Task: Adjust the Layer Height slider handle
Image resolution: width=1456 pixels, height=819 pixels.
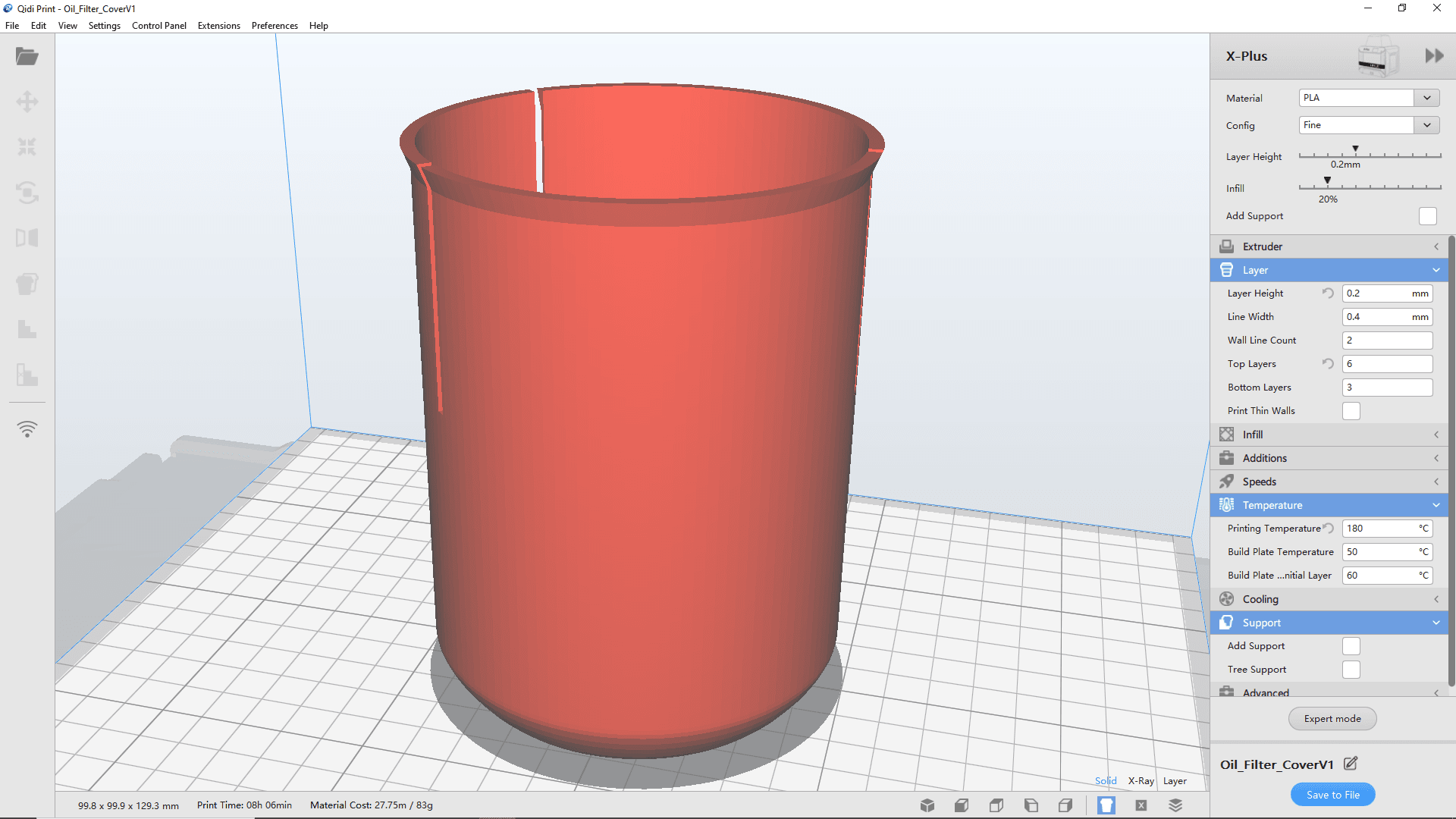Action: coord(1355,149)
